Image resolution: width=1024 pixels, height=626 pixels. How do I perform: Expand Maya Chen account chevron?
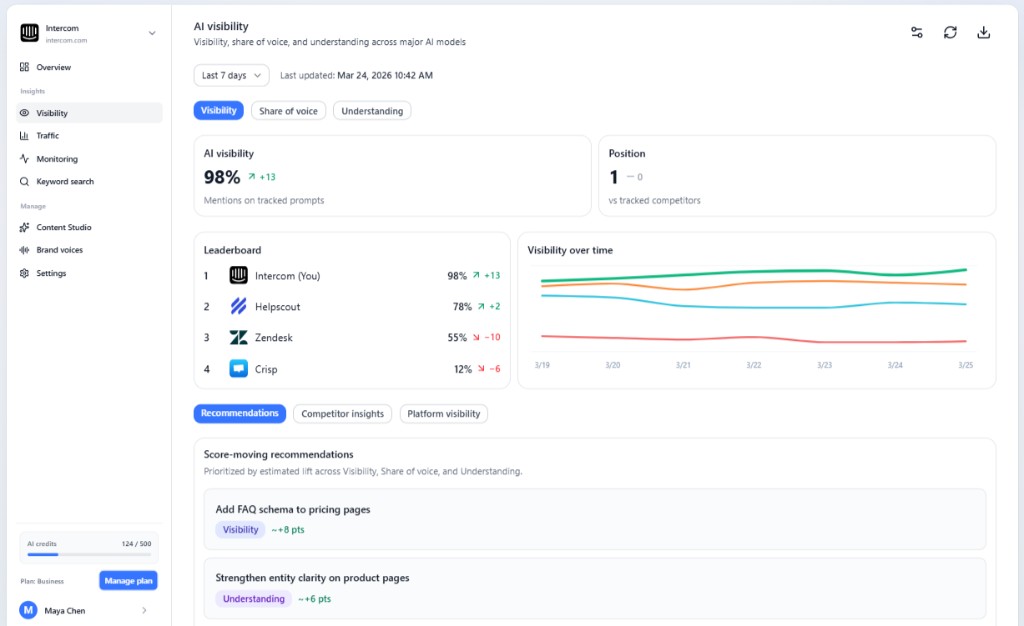tap(144, 610)
